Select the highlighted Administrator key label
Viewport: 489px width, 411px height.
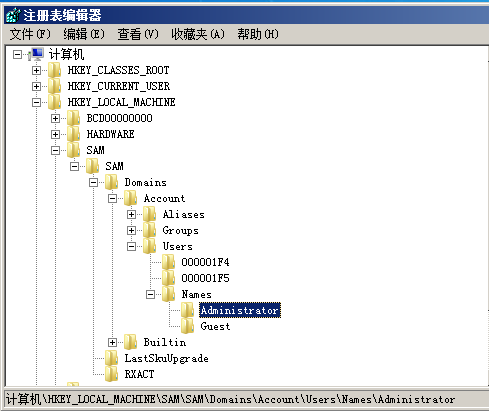(x=240, y=310)
